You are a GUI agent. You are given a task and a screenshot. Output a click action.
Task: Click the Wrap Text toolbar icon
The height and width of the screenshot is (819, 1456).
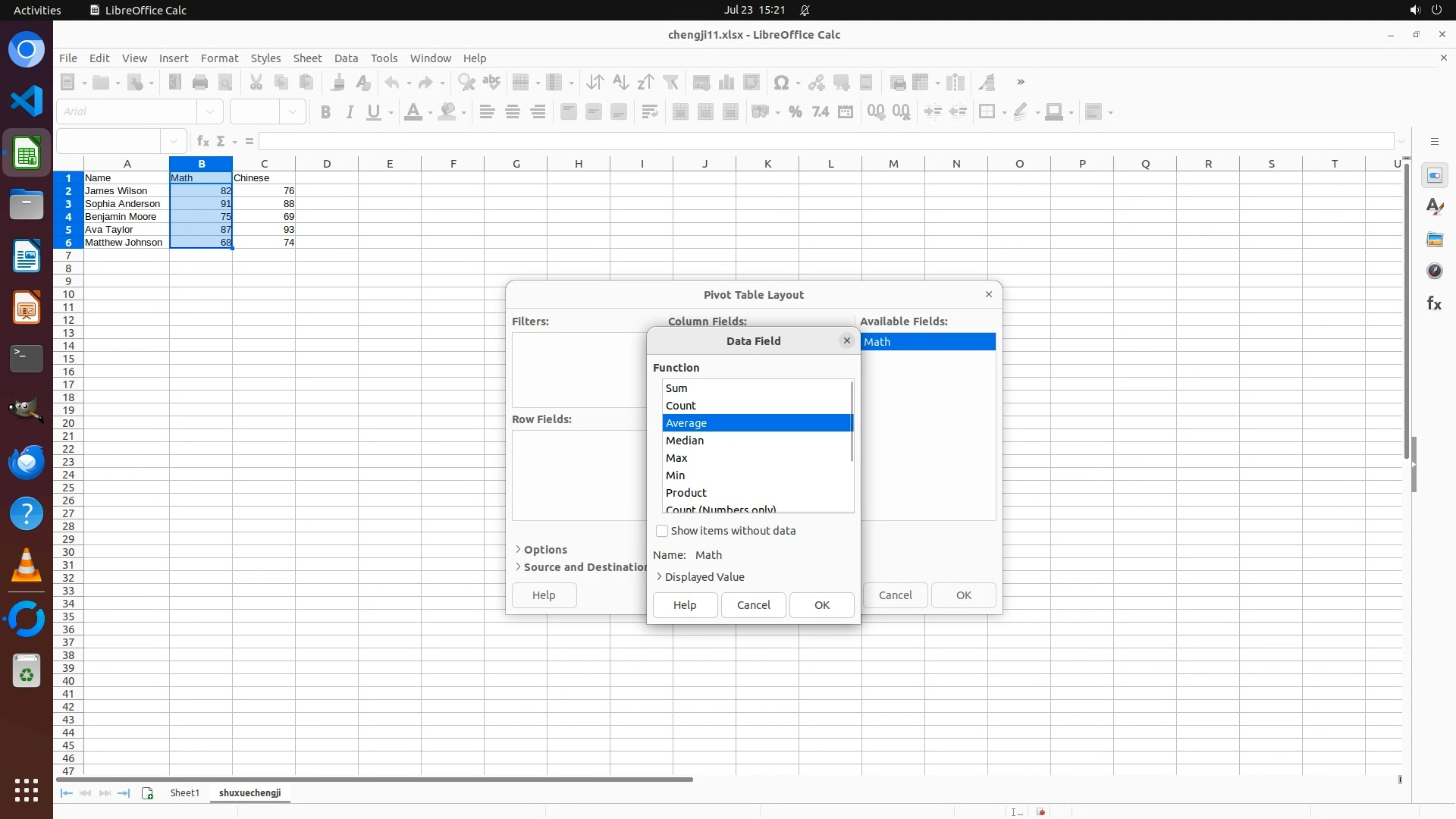649,112
